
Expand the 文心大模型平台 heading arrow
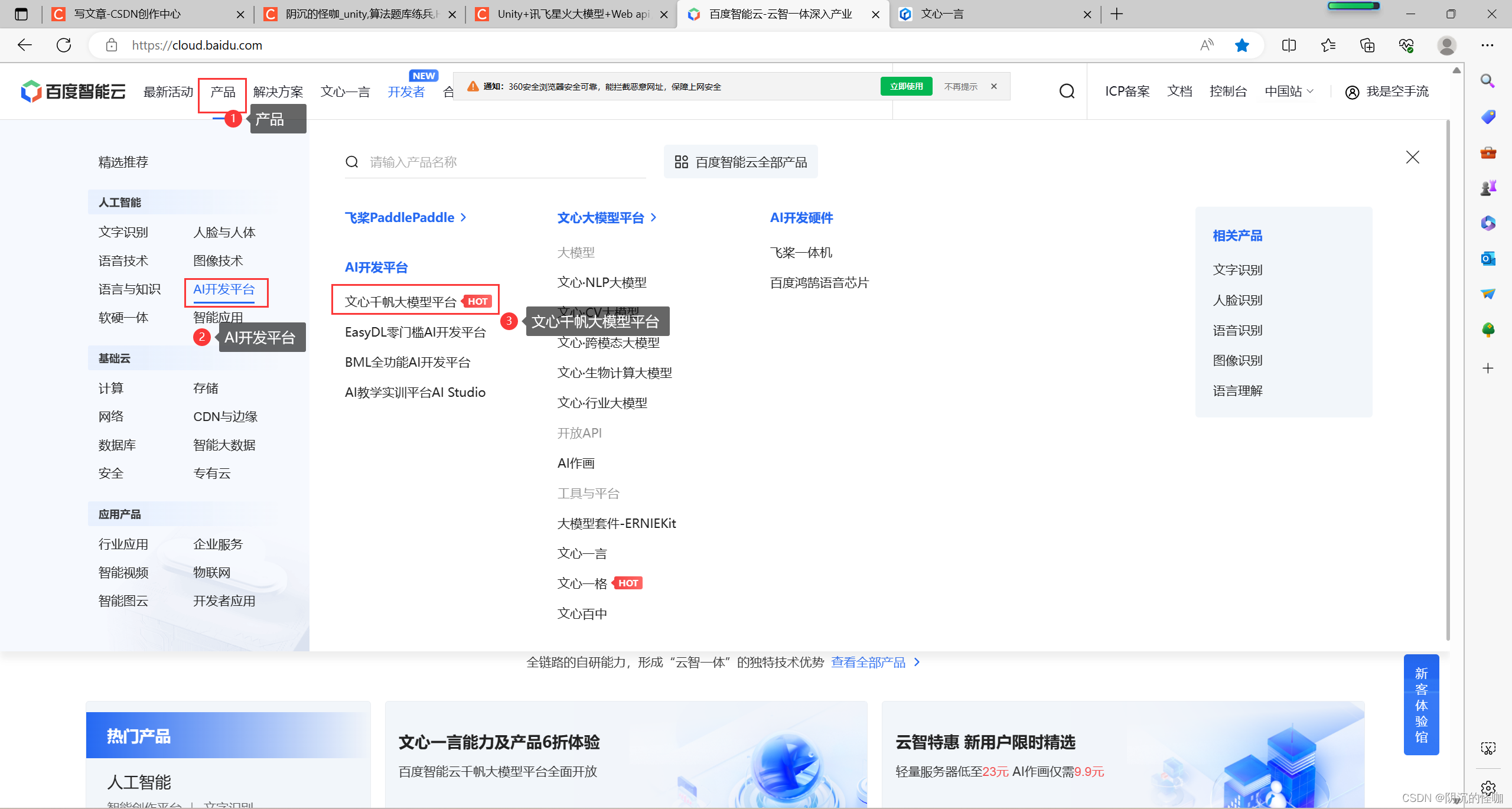(653, 218)
